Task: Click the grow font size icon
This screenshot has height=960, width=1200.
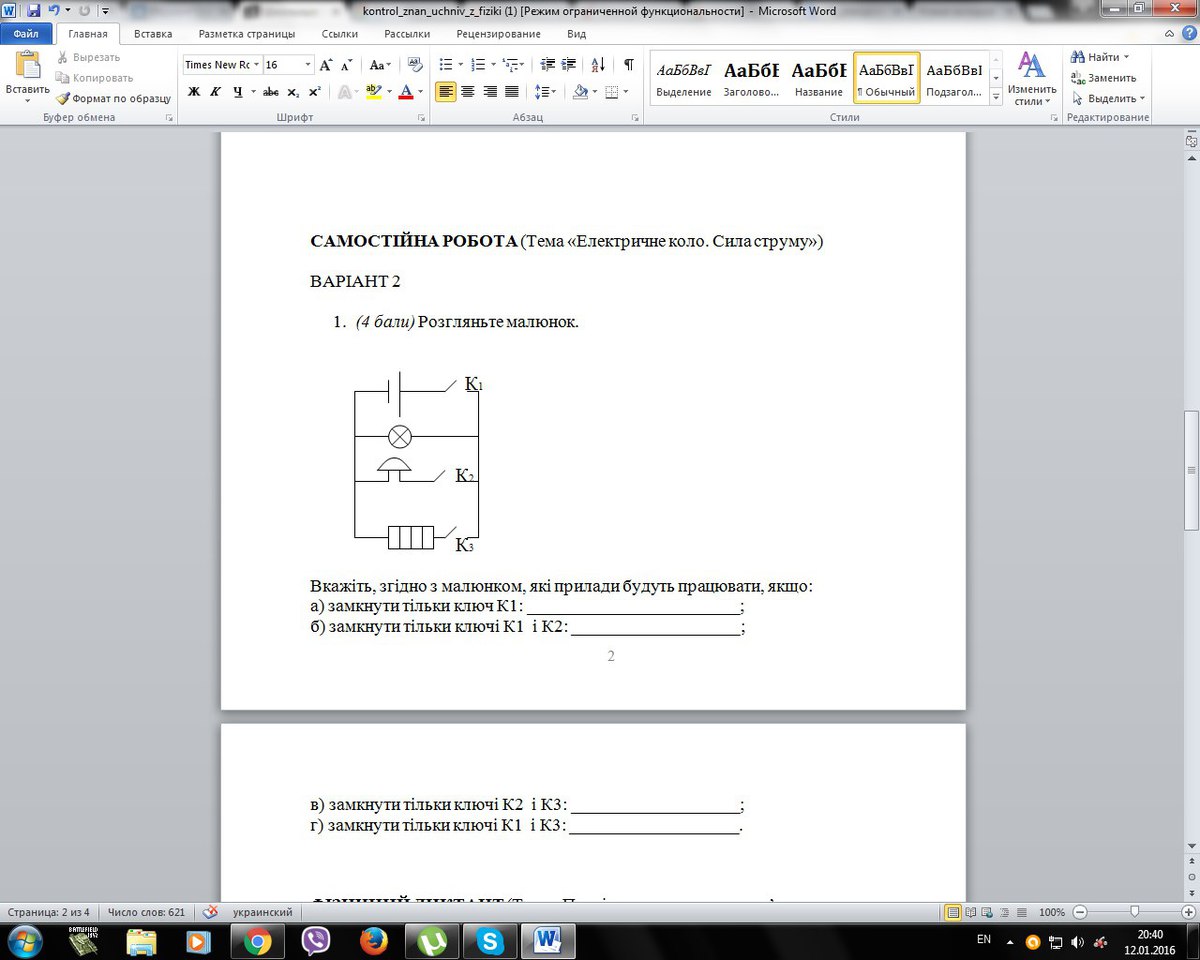Action: click(x=326, y=65)
